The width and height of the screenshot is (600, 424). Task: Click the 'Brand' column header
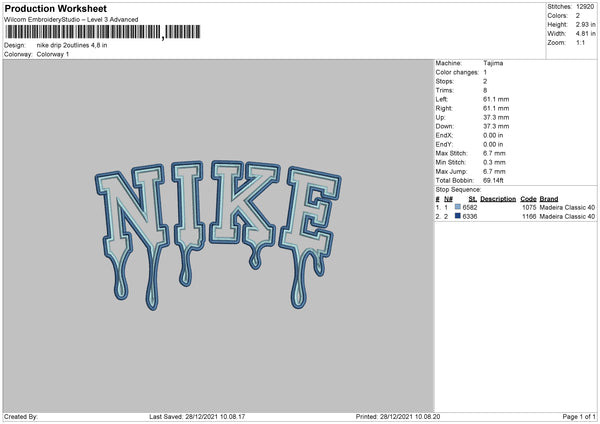coord(549,199)
